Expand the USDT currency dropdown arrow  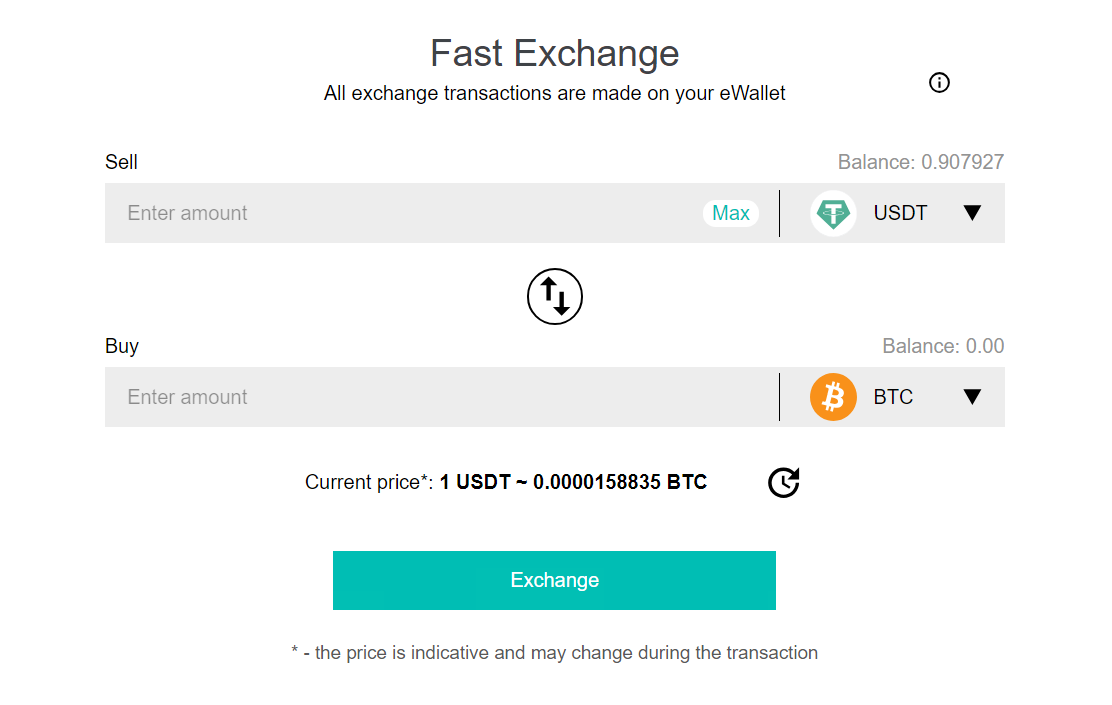(x=972, y=213)
